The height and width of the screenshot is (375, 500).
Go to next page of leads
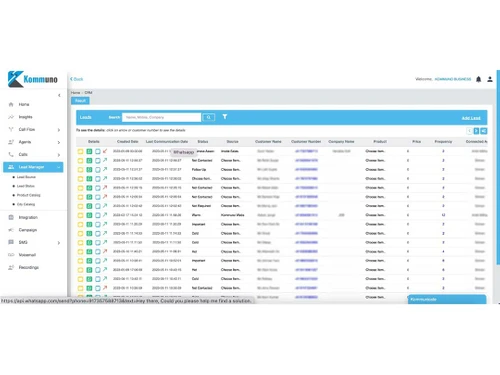point(476,131)
